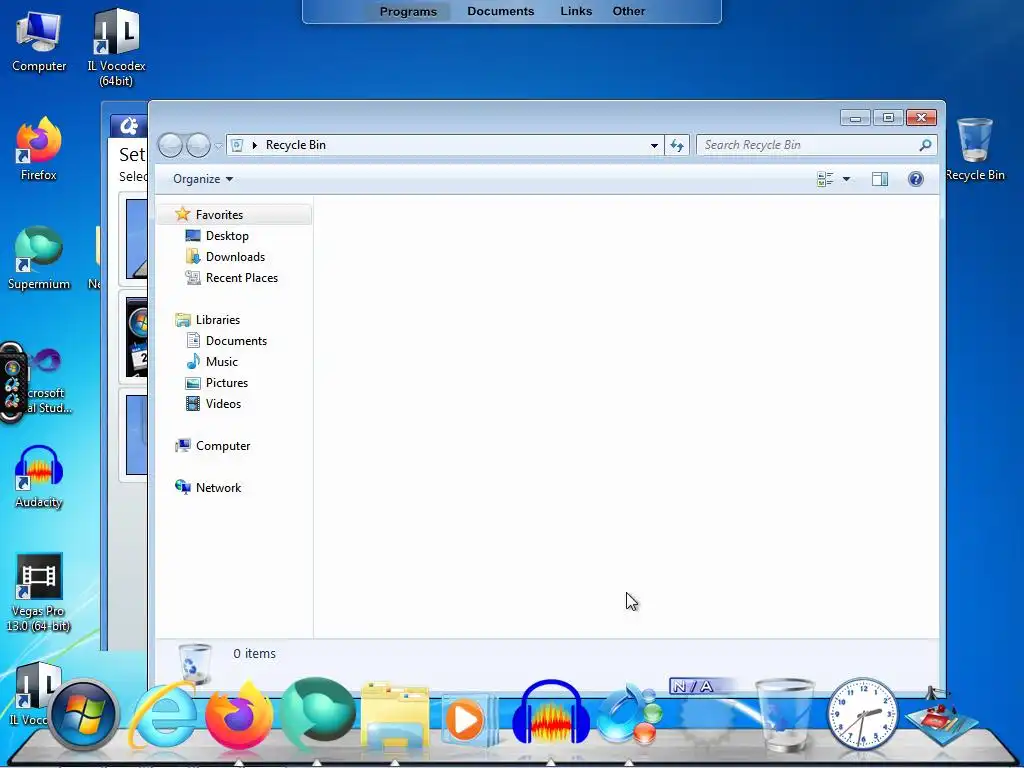Switch to Other tab at top
Screen dimensions: 1024x768
pyautogui.click(x=629, y=11)
